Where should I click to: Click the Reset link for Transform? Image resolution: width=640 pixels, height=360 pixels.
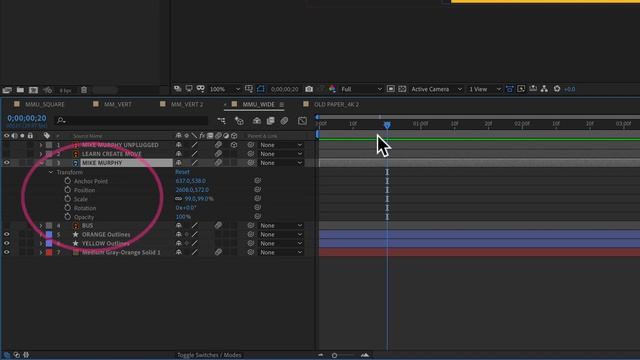click(182, 172)
